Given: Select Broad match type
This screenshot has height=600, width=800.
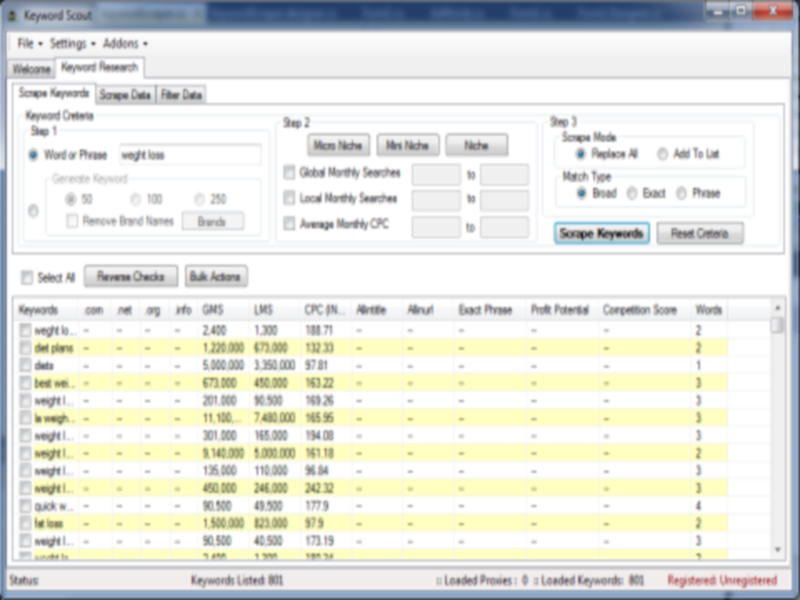Looking at the screenshot, I should pos(581,193).
